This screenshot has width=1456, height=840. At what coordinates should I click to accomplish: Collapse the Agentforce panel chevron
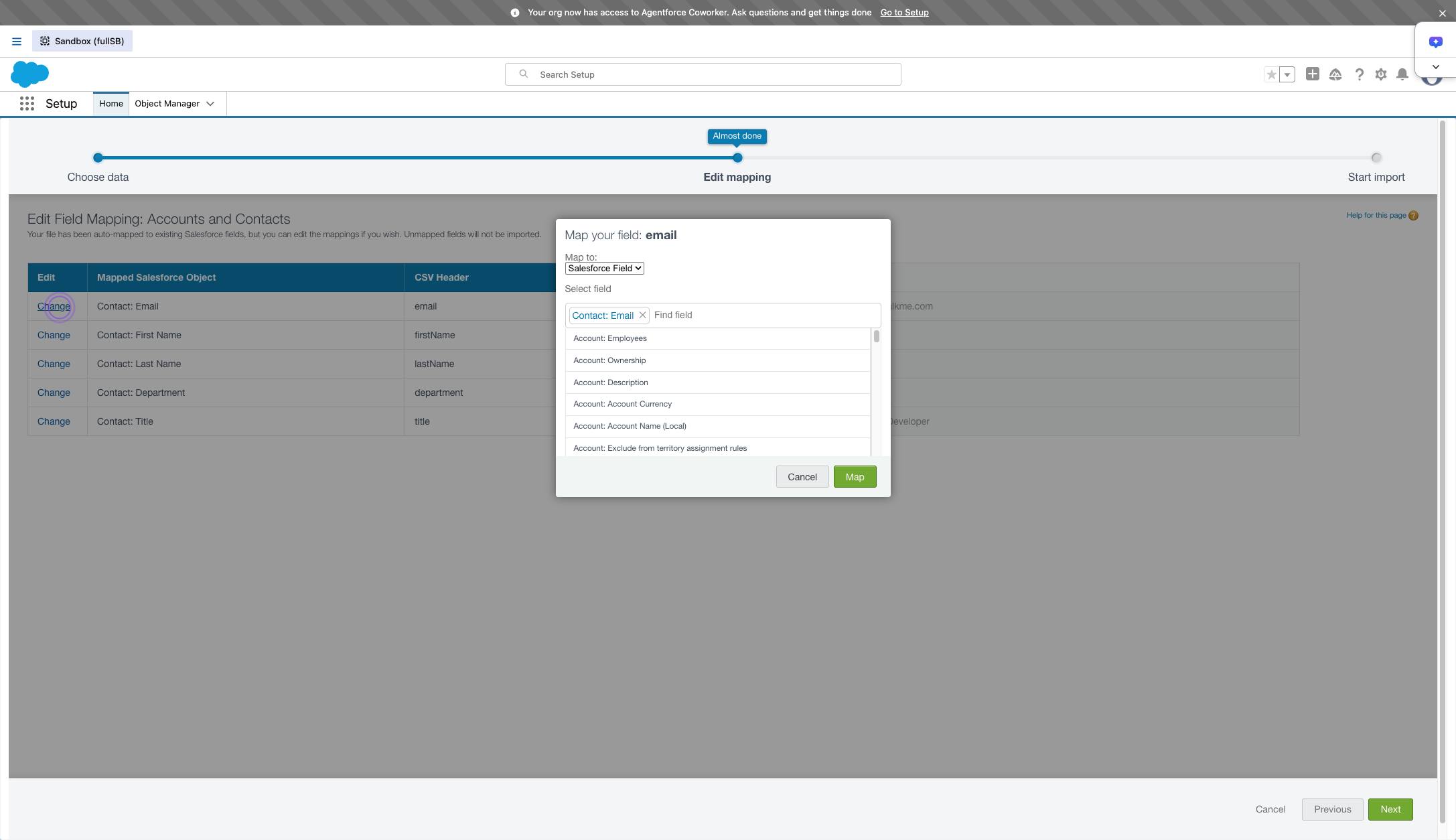pos(1435,67)
